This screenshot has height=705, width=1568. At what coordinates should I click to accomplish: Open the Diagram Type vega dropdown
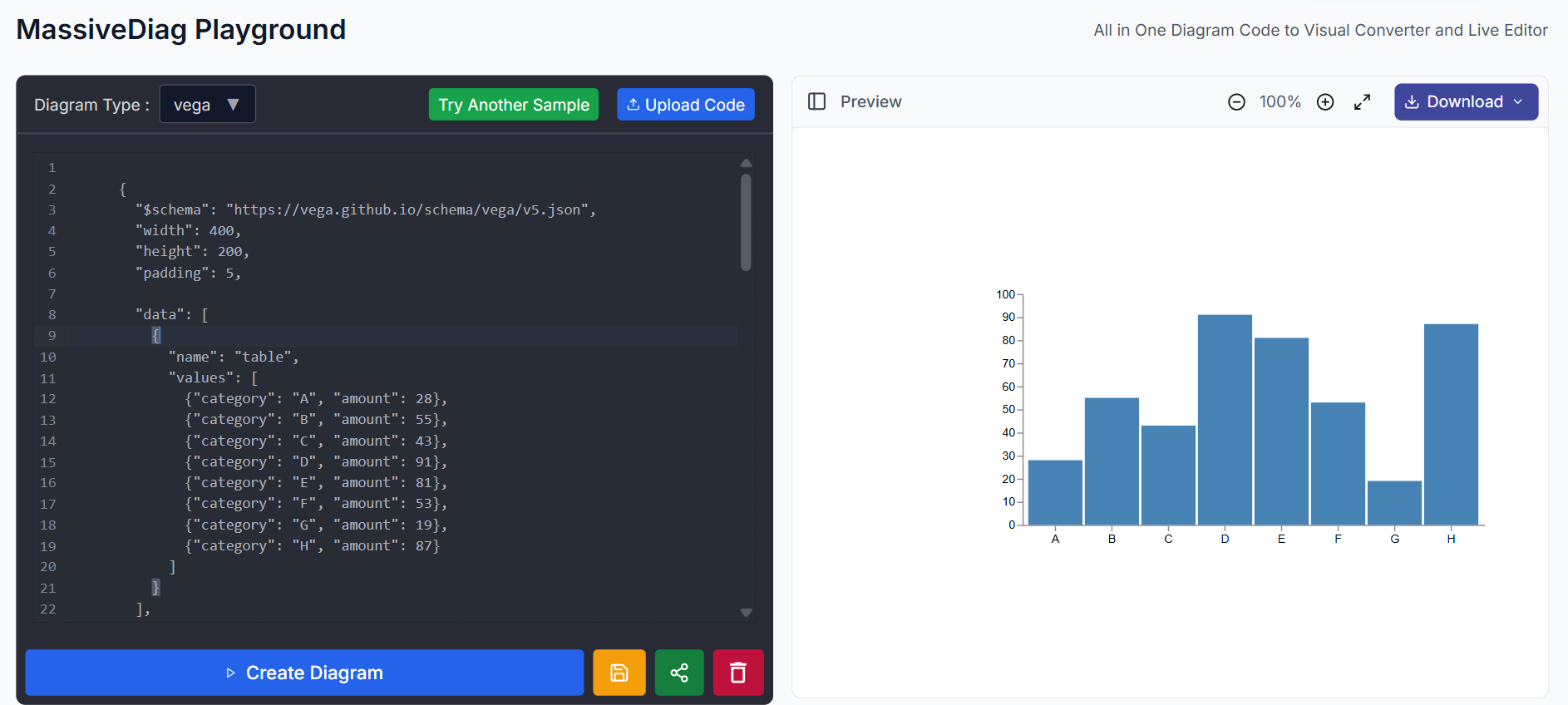click(207, 105)
